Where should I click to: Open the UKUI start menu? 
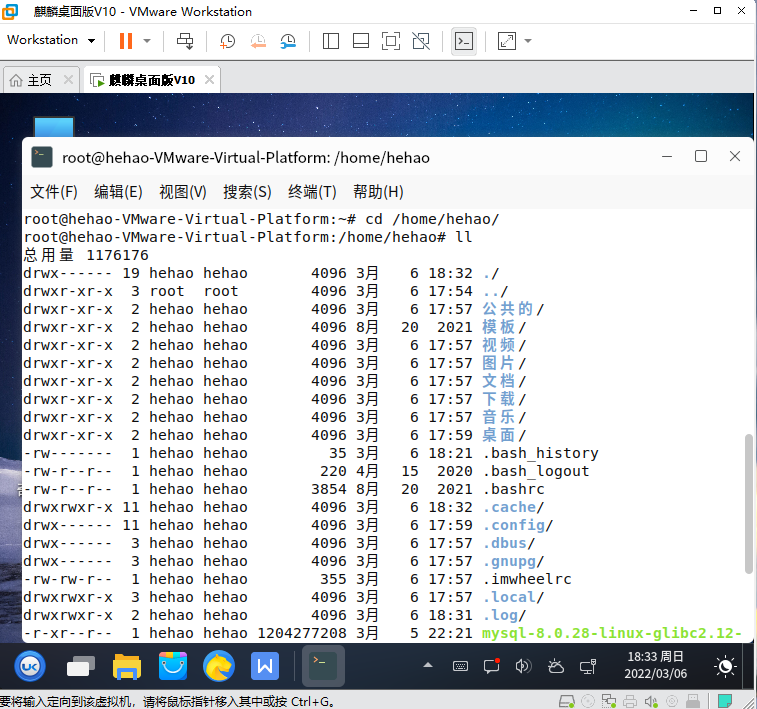(x=30, y=667)
